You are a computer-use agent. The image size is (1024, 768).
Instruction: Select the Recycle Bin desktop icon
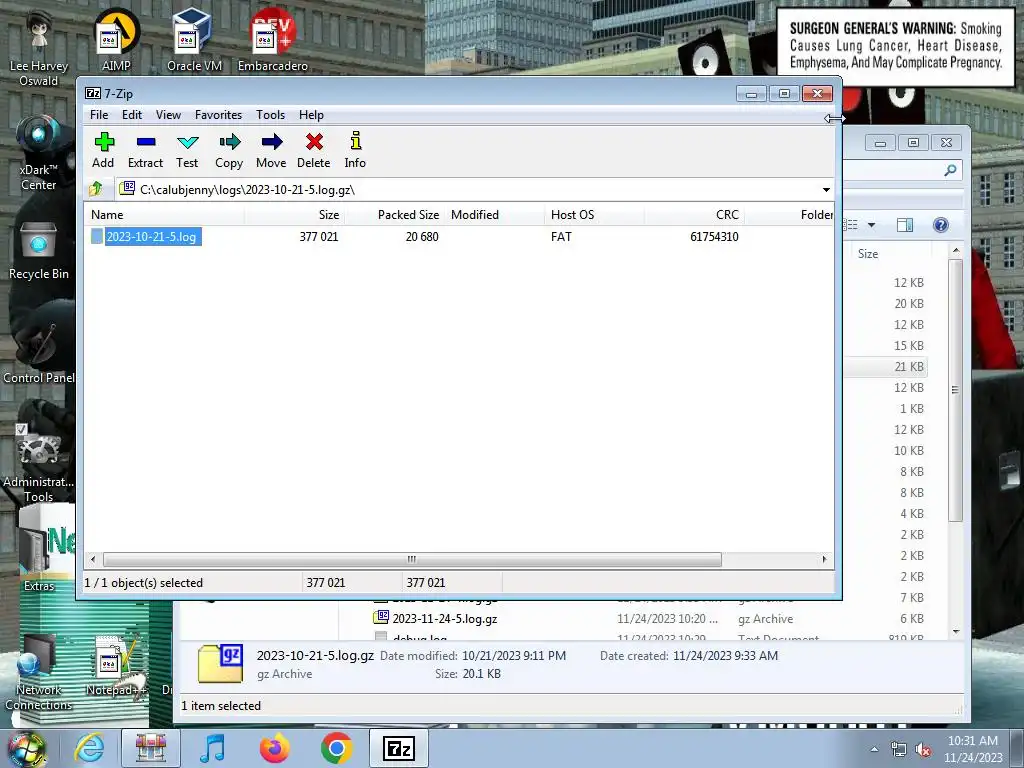39,251
